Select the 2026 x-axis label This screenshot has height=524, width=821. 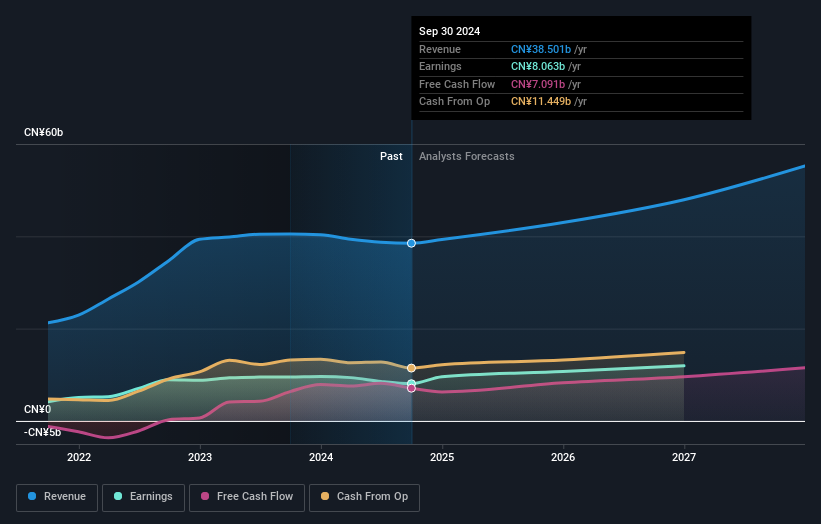coord(563,458)
